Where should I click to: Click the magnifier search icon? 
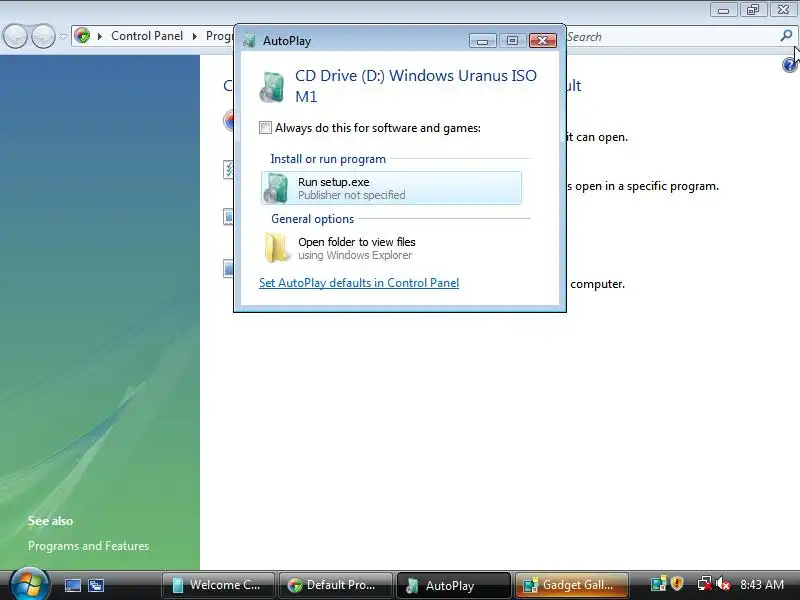(786, 36)
